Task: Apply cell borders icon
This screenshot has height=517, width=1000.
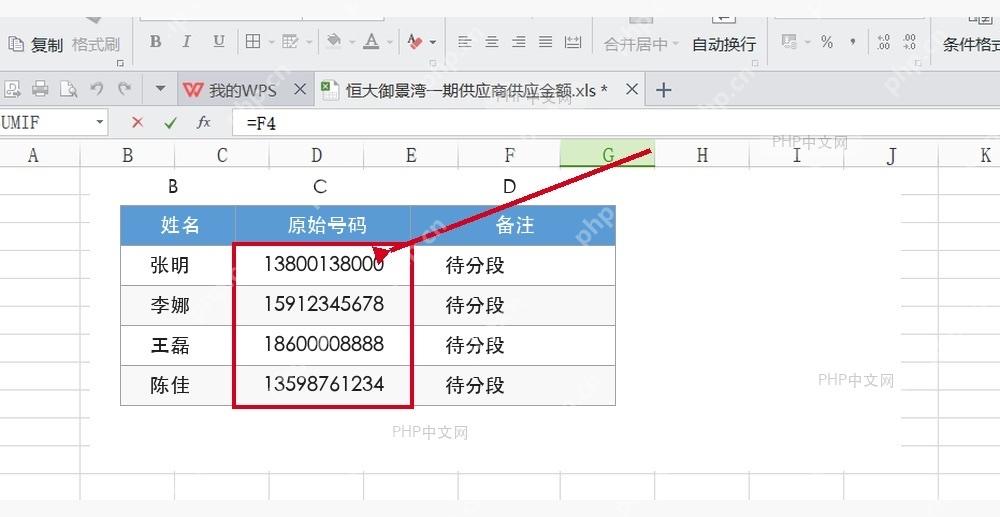Action: (253, 42)
